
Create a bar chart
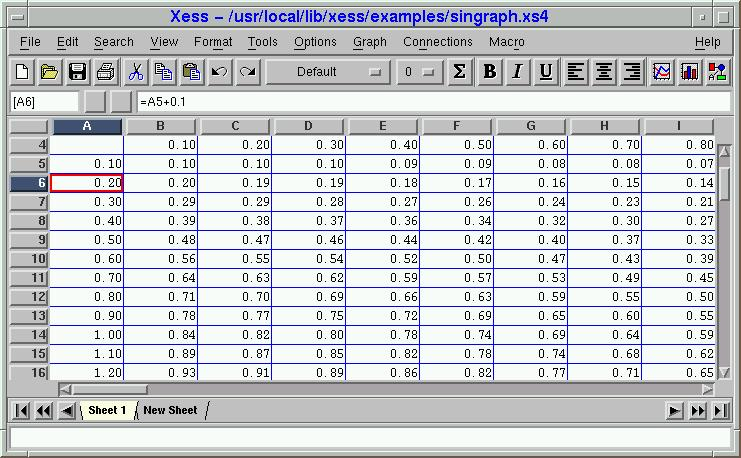click(689, 72)
